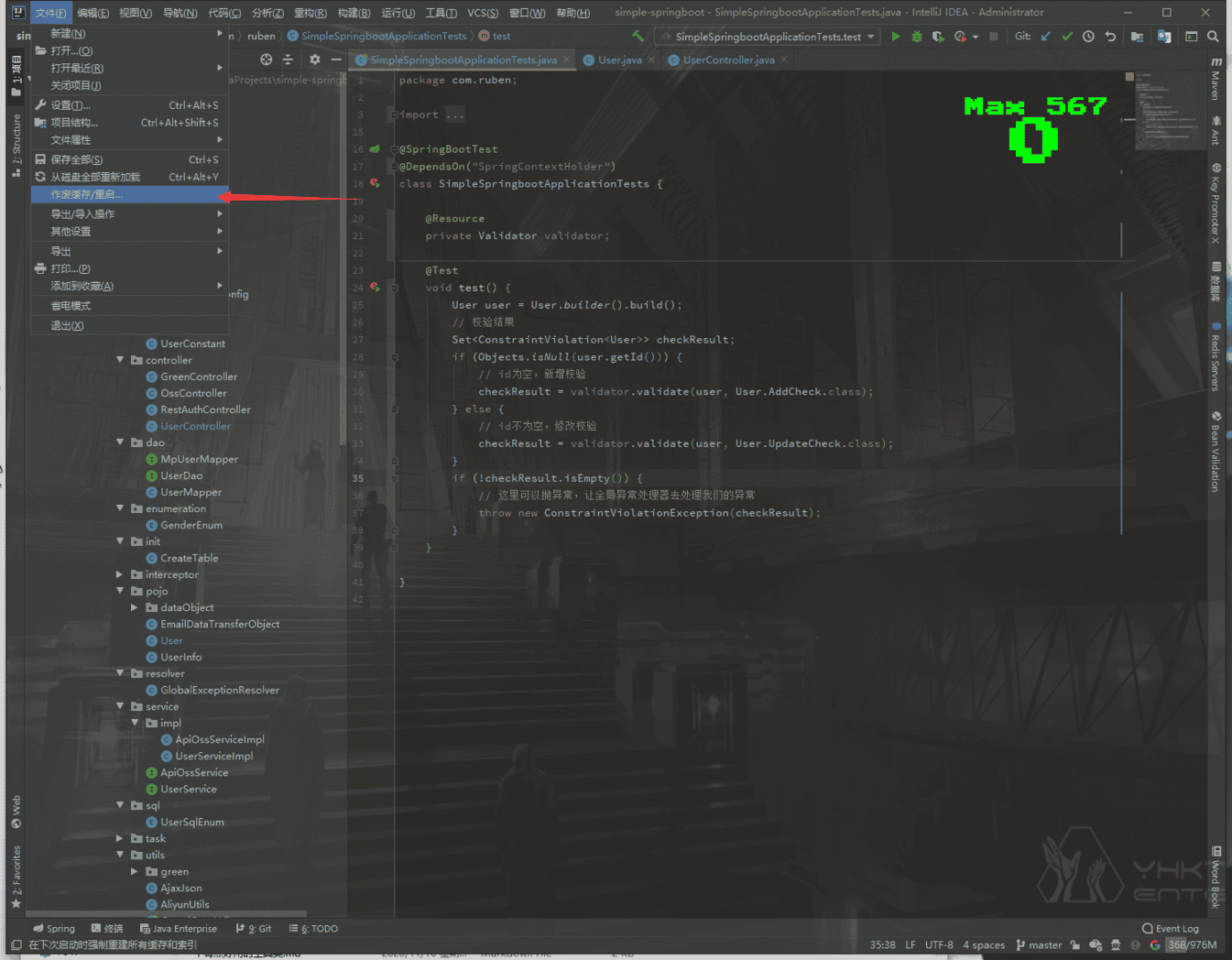Screen dimensions: 1232x960
Task: Toggle the line 24 run test gutter icon
Action: [x=375, y=288]
